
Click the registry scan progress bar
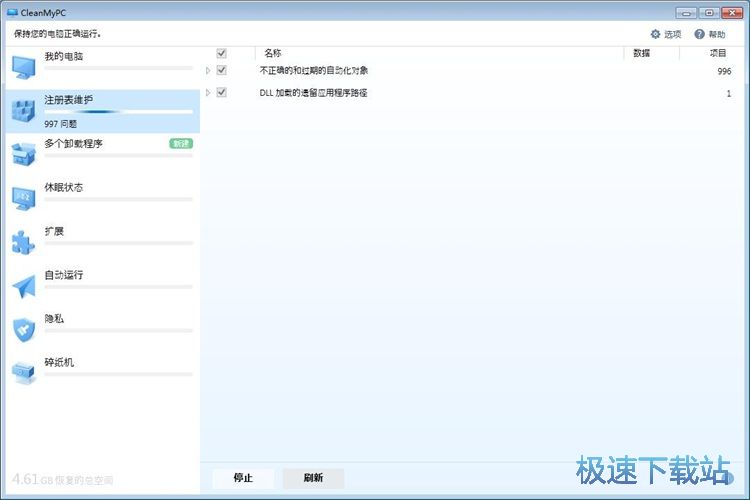(x=119, y=111)
